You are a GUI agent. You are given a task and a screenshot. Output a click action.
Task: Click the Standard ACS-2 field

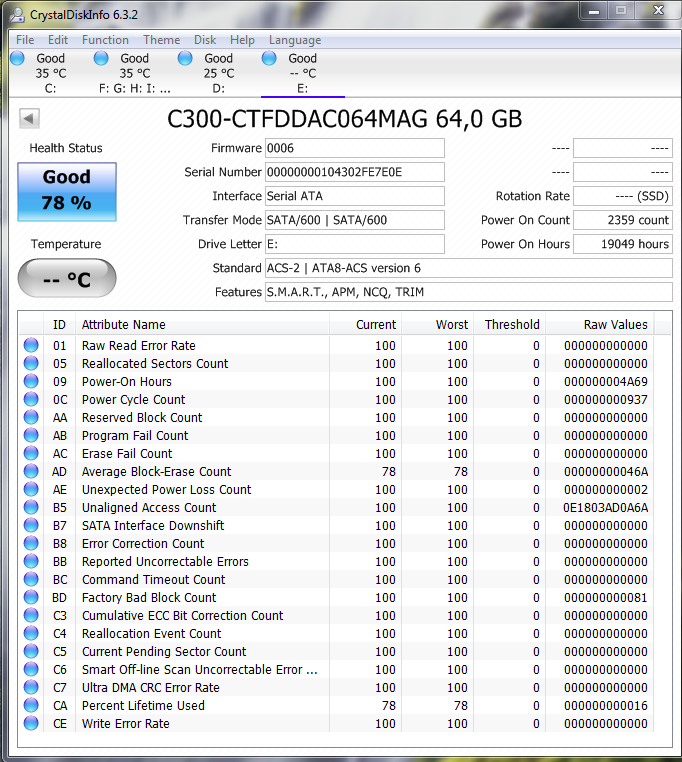(469, 268)
